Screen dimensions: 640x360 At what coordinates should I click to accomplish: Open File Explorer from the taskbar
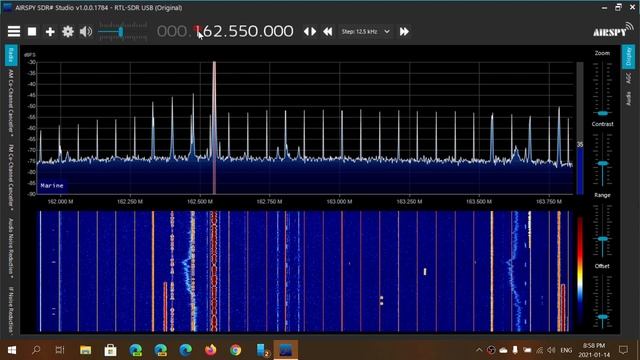(85, 350)
